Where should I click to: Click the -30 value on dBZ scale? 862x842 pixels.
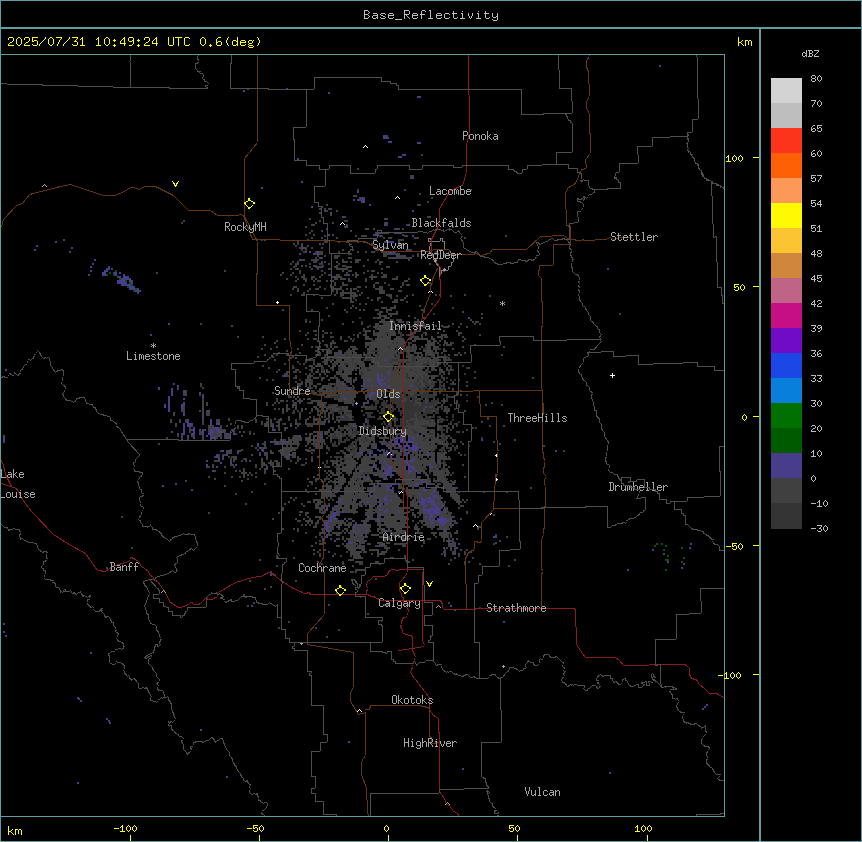[819, 528]
